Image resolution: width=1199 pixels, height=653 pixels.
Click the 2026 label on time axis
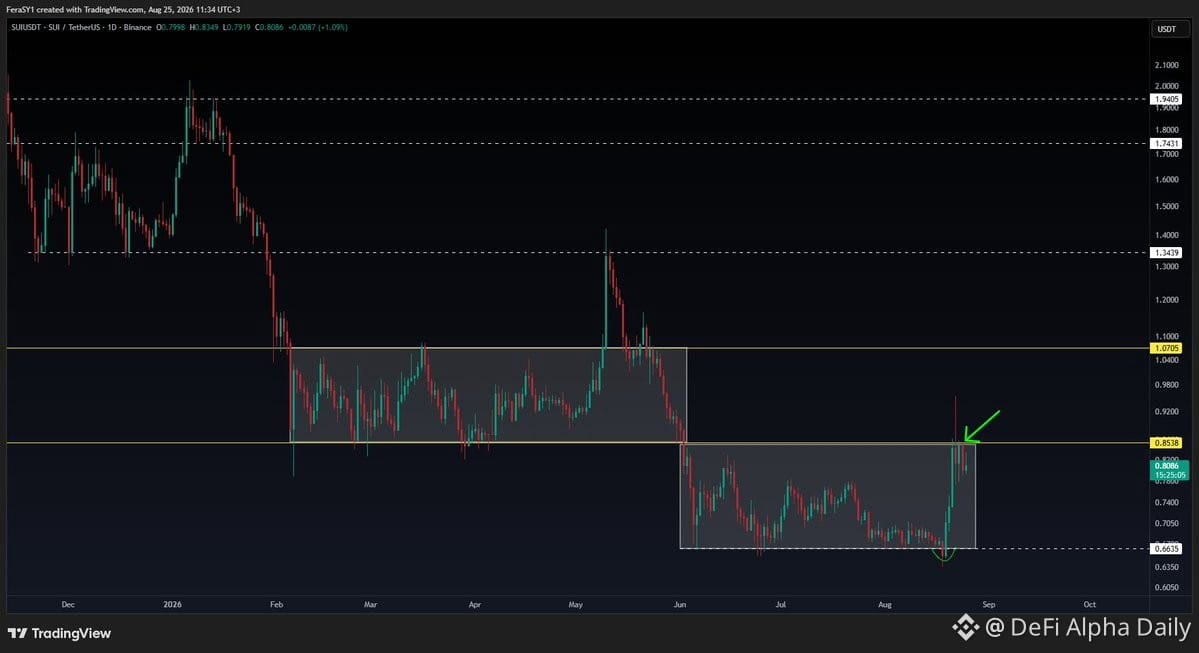[x=173, y=604]
